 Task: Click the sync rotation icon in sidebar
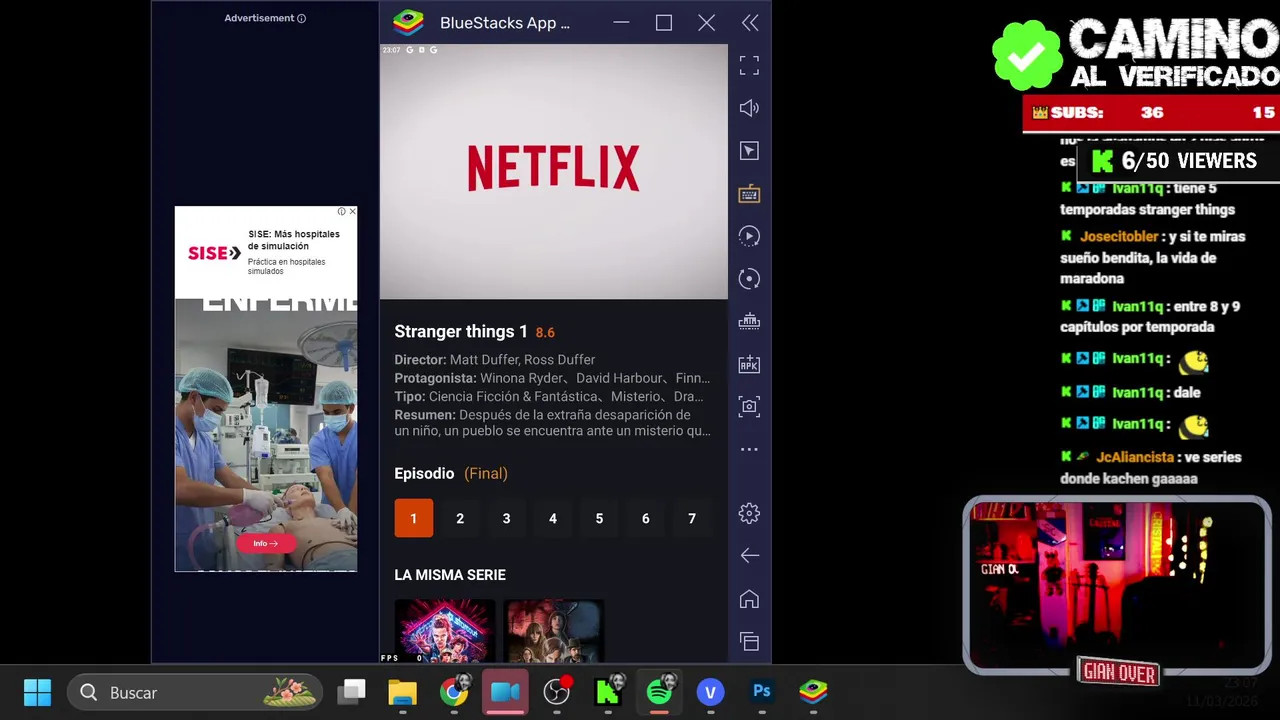pyautogui.click(x=749, y=279)
